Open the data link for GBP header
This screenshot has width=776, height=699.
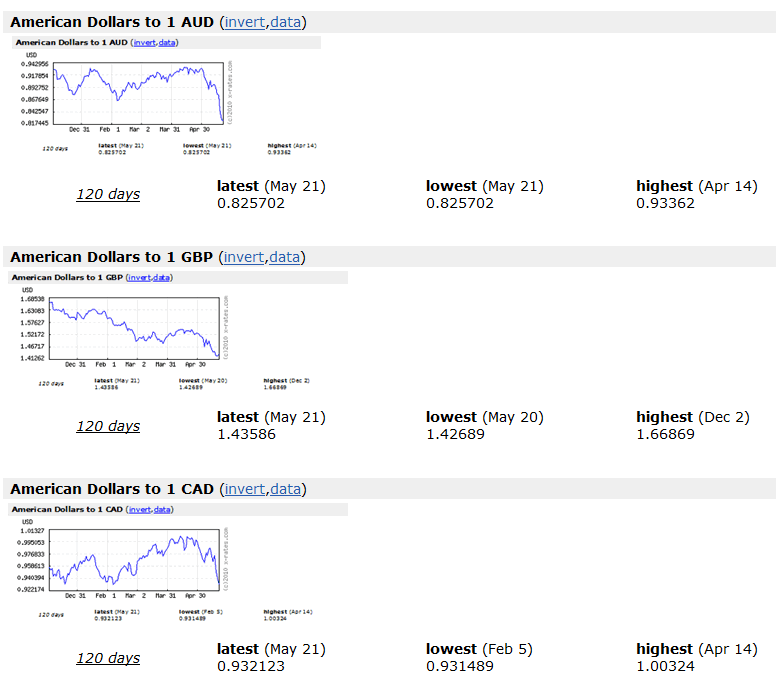(x=285, y=257)
